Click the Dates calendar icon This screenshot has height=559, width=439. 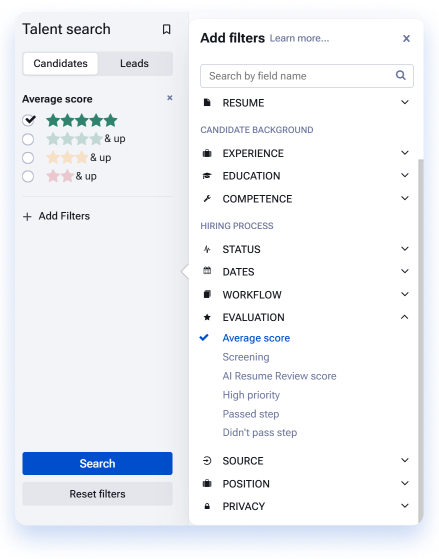coord(207,271)
